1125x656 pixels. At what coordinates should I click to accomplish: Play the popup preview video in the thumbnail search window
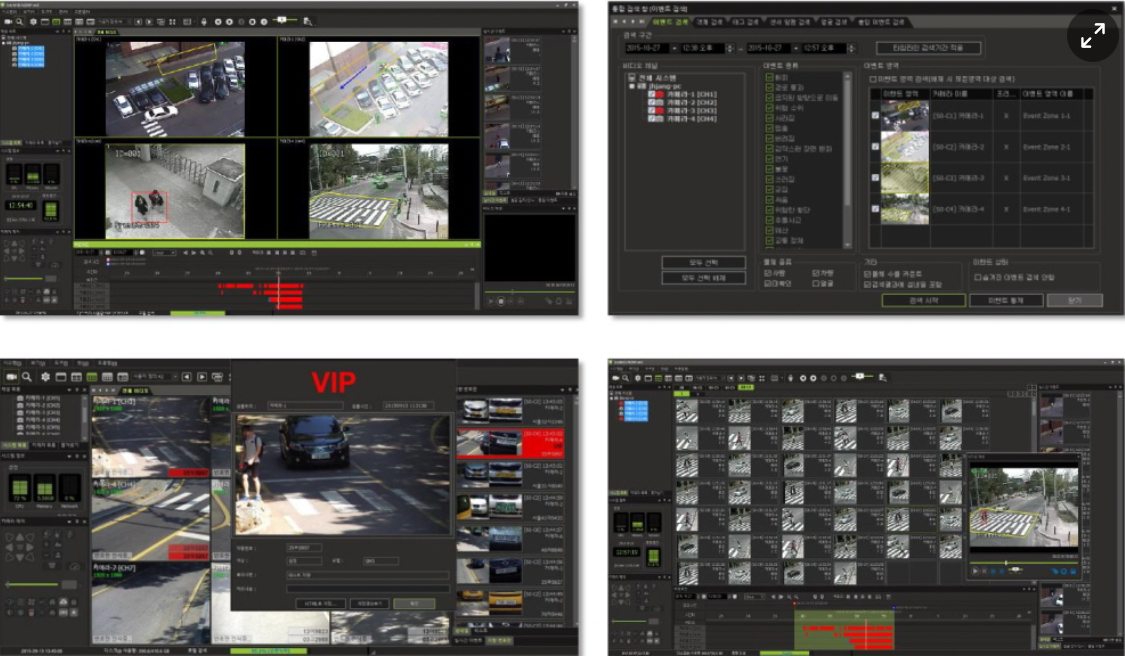tap(975, 571)
